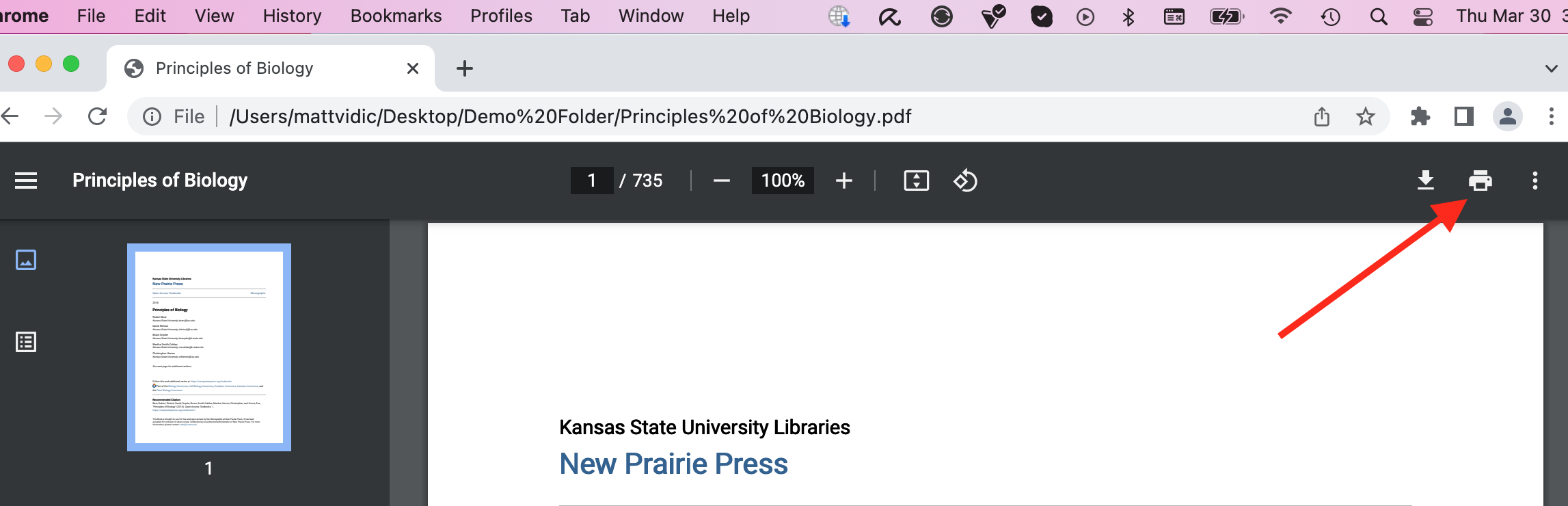Expand the tab search chevron
Screen dimensions: 1568x506
tap(1551, 68)
